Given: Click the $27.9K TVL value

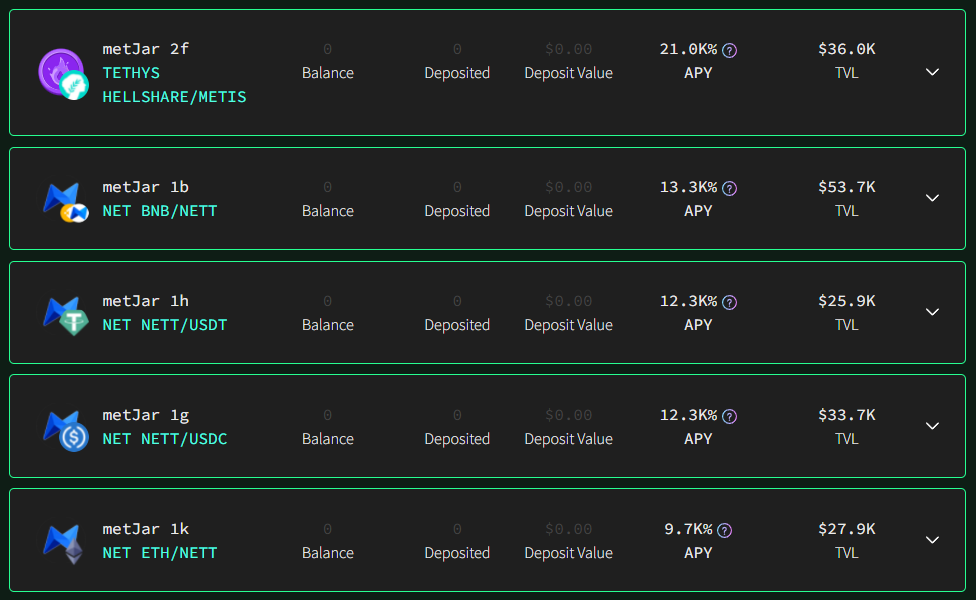Looking at the screenshot, I should (x=847, y=529).
